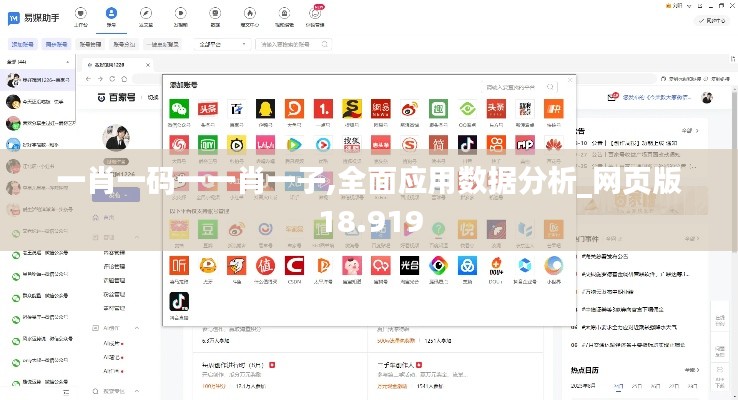Choose the pink baby face platform icon
The width and height of the screenshot is (738, 400).
coord(352,266)
